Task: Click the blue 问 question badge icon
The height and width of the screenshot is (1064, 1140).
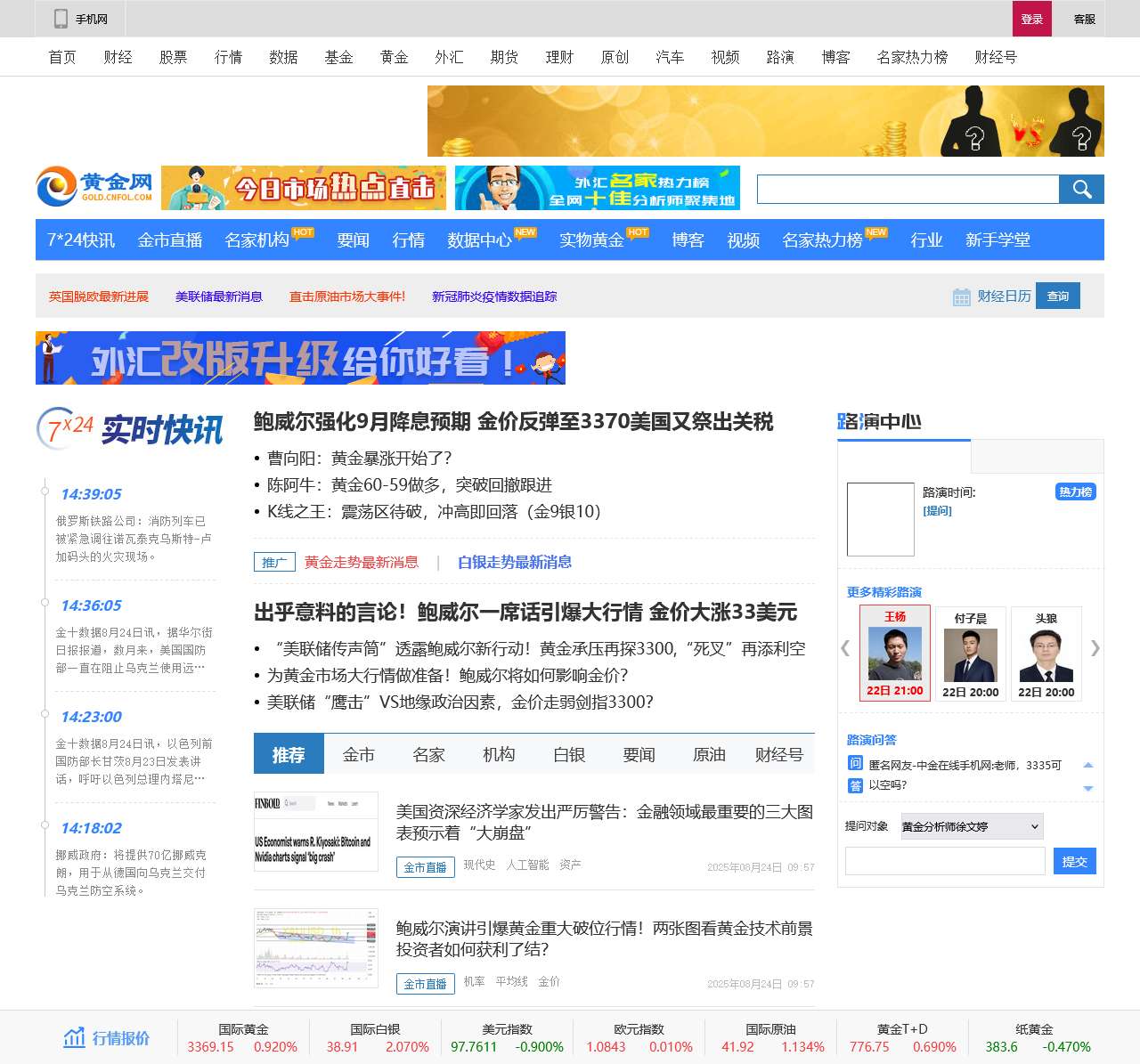Action: pos(853,764)
